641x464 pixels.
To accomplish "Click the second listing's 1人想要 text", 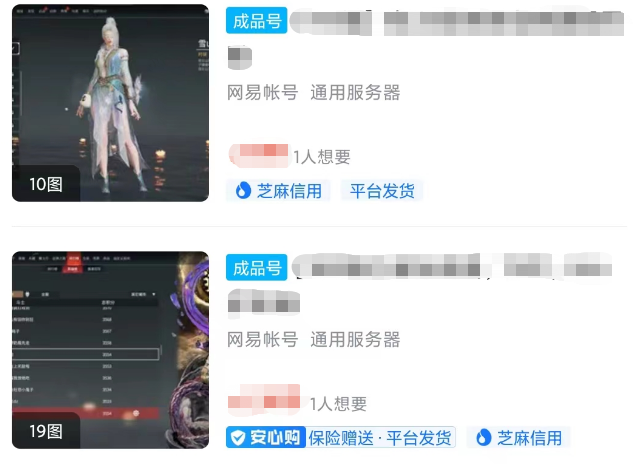I will (x=338, y=404).
